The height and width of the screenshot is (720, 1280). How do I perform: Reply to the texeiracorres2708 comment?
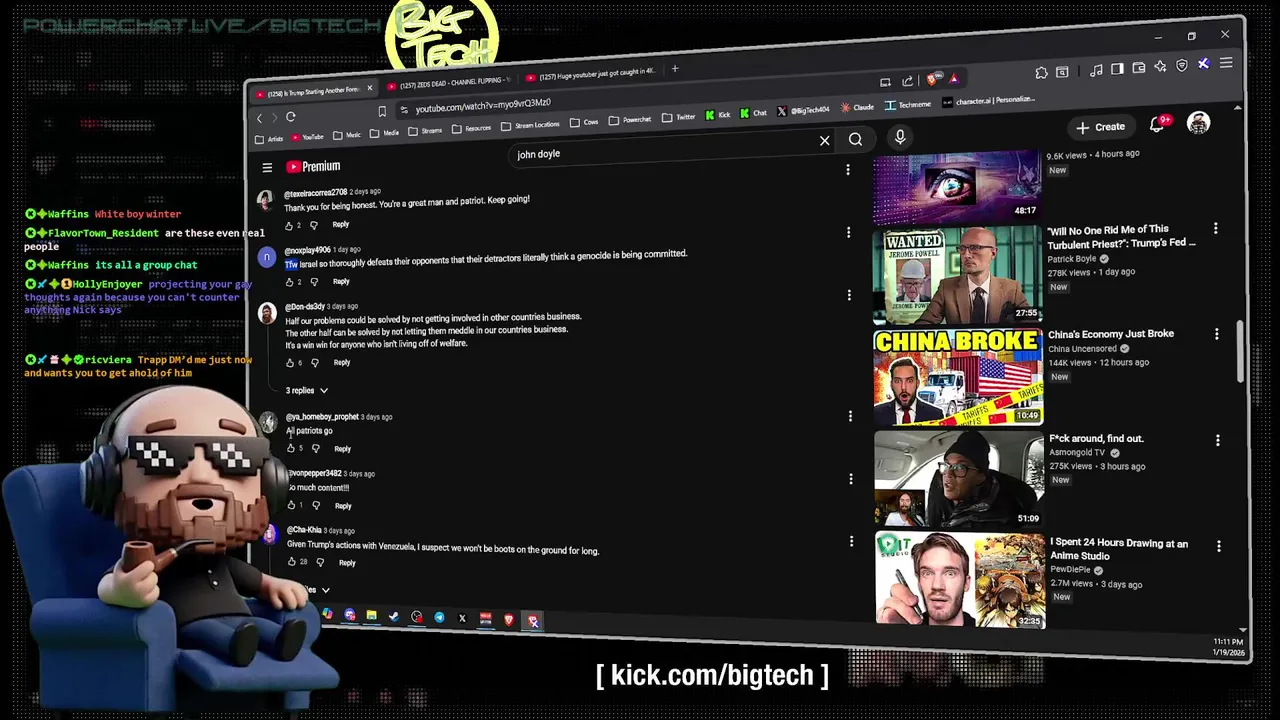click(x=341, y=225)
